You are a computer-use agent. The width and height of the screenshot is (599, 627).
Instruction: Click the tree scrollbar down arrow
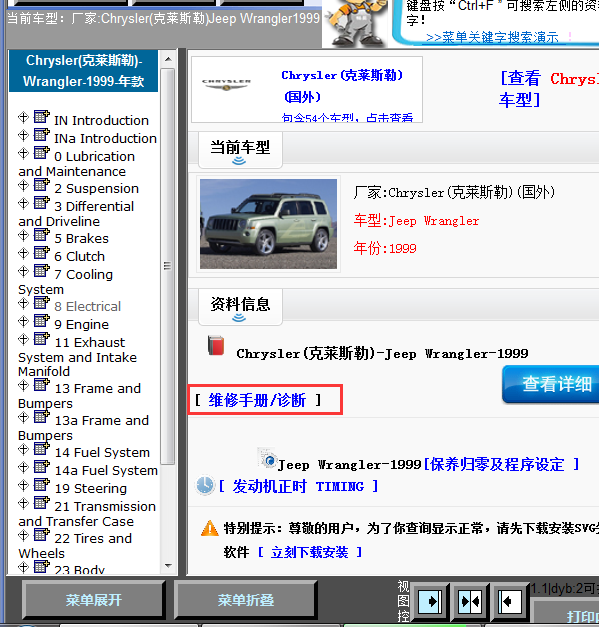(x=168, y=565)
